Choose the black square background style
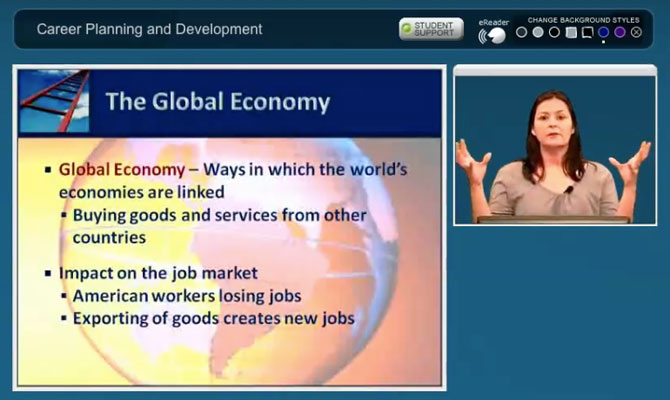Viewport: 670px width, 400px height. tap(587, 32)
